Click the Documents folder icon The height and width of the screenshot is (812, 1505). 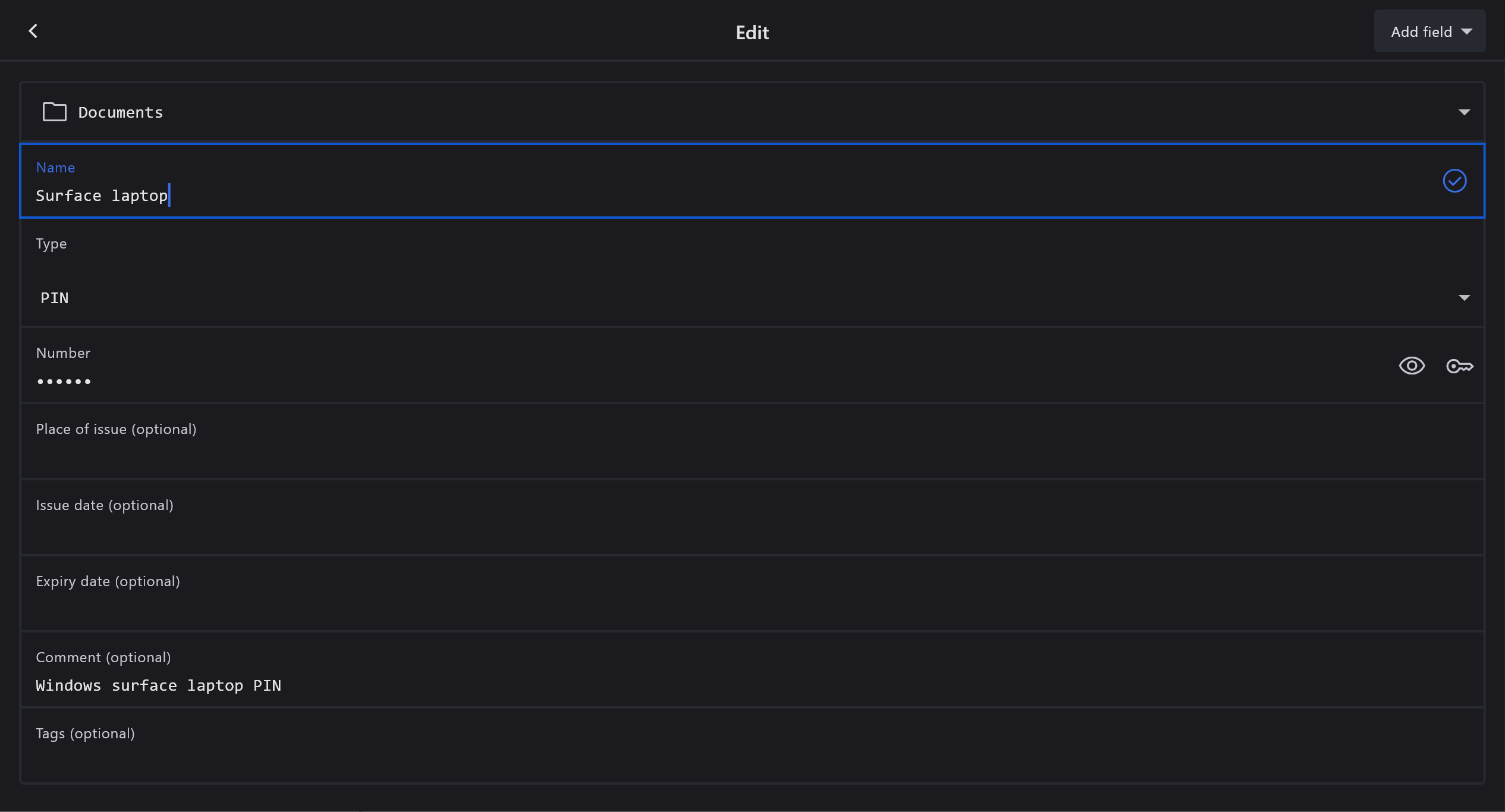pos(54,112)
